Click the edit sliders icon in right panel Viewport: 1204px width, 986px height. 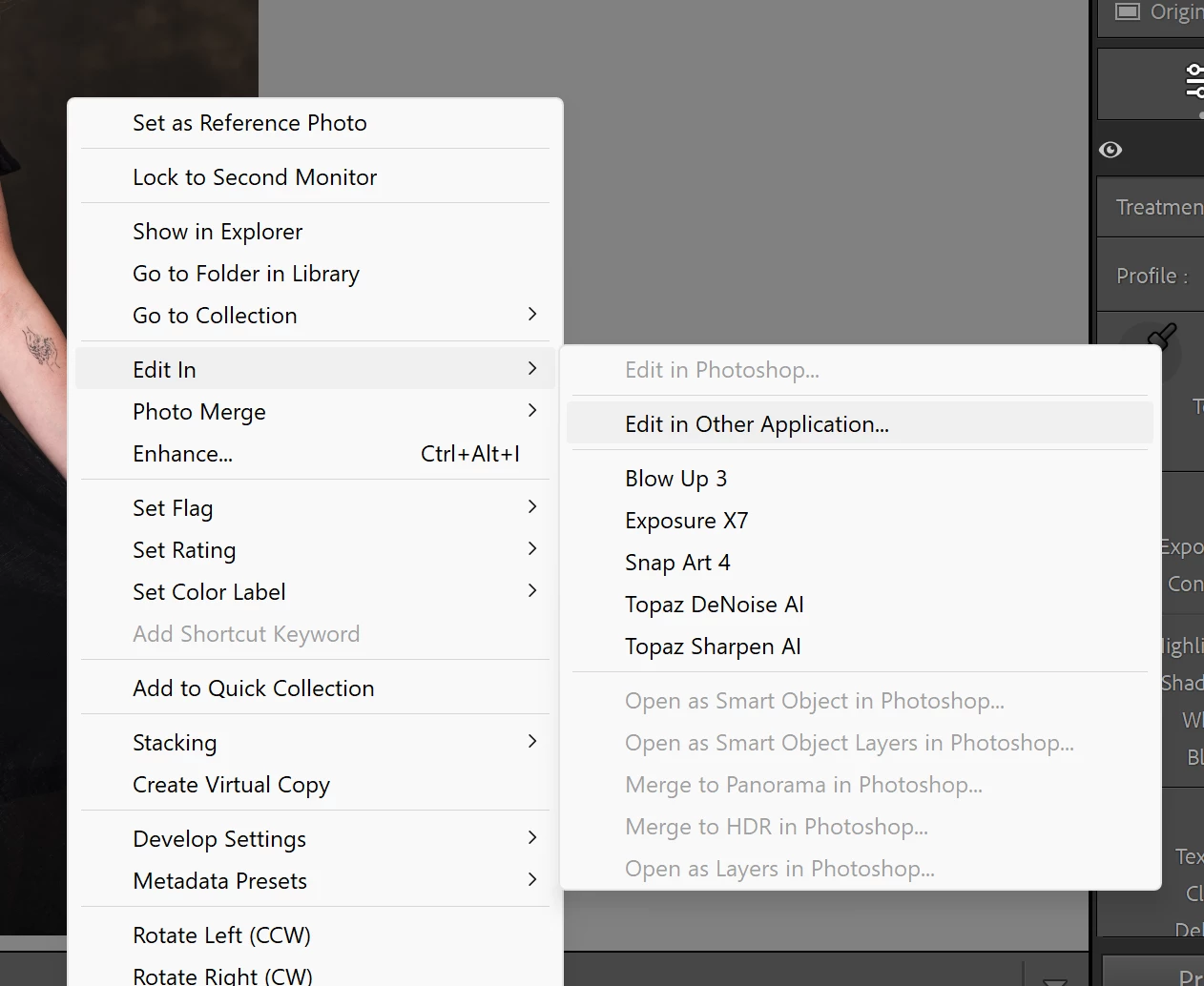(1194, 81)
